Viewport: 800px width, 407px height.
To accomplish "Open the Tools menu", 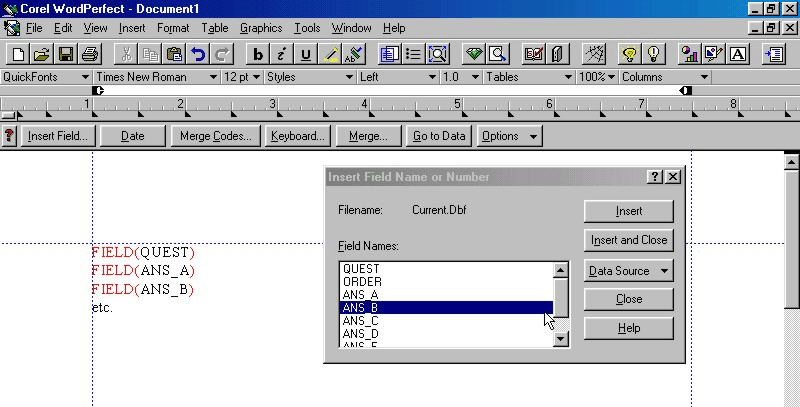I will click(x=307, y=28).
